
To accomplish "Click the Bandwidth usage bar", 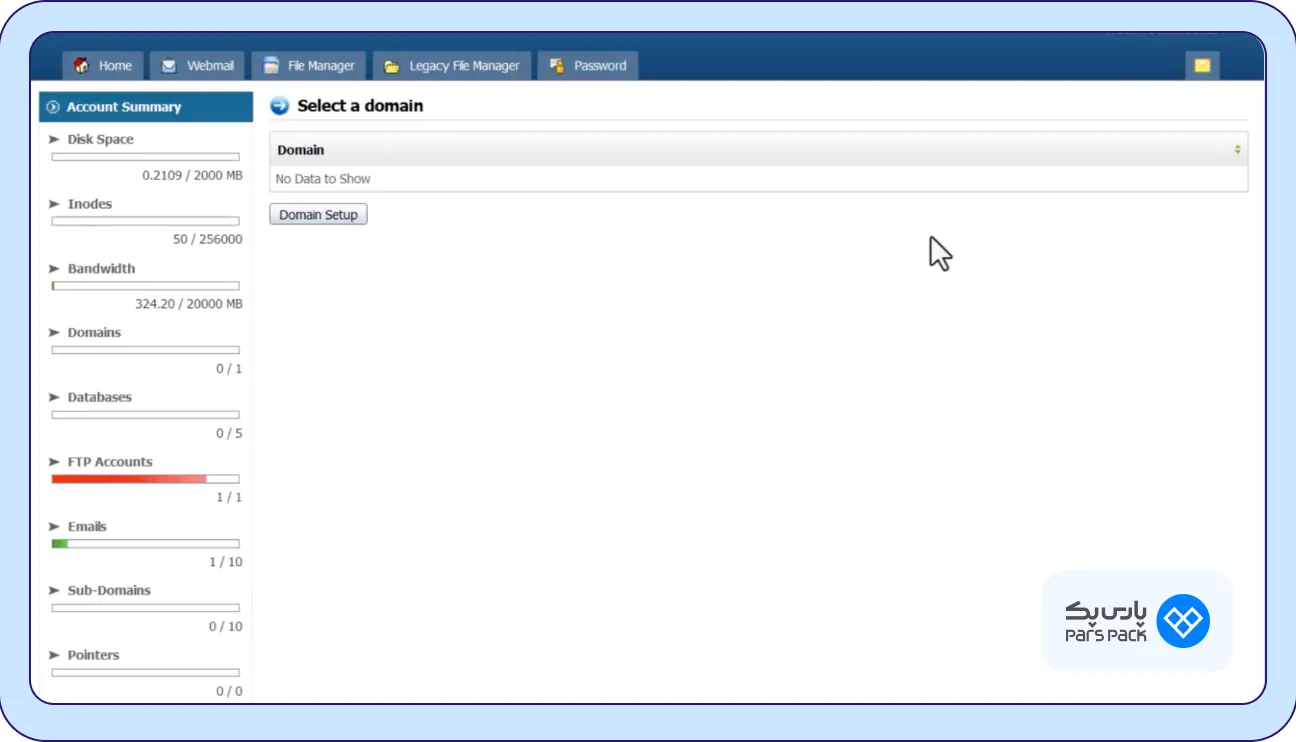I will 146,286.
